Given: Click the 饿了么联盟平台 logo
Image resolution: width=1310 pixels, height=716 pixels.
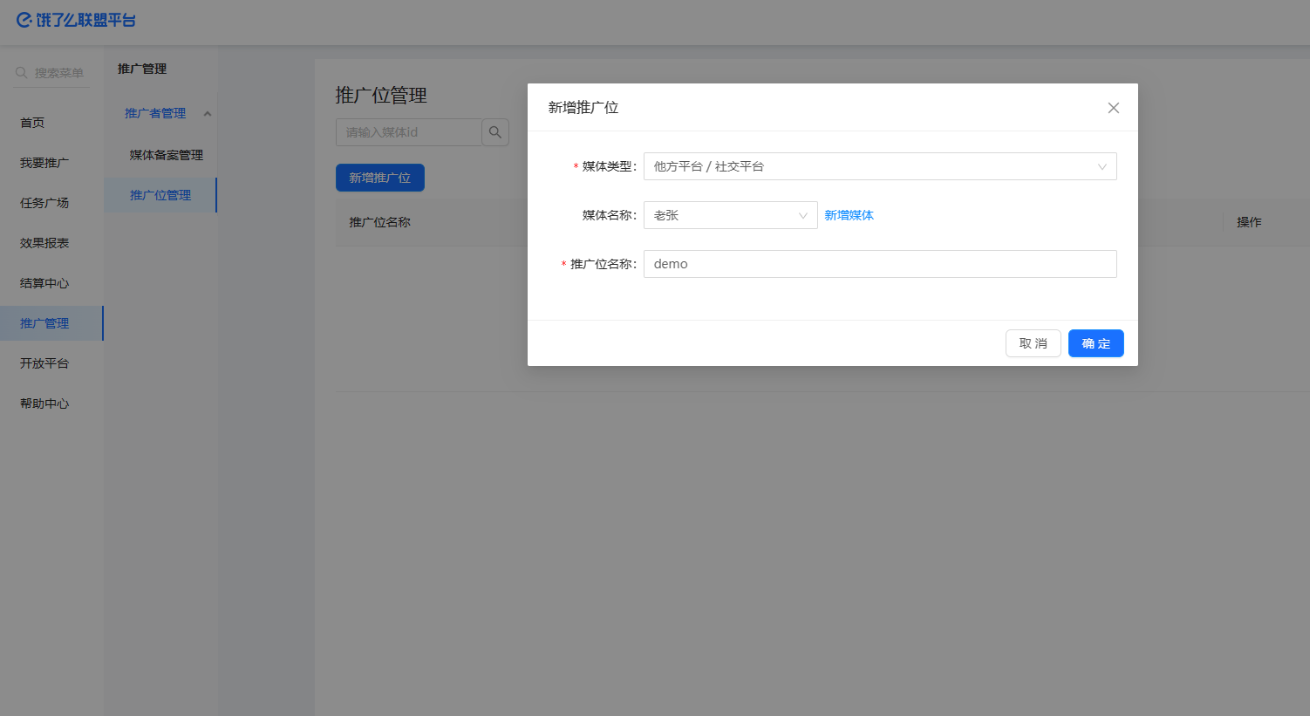Looking at the screenshot, I should (76, 20).
